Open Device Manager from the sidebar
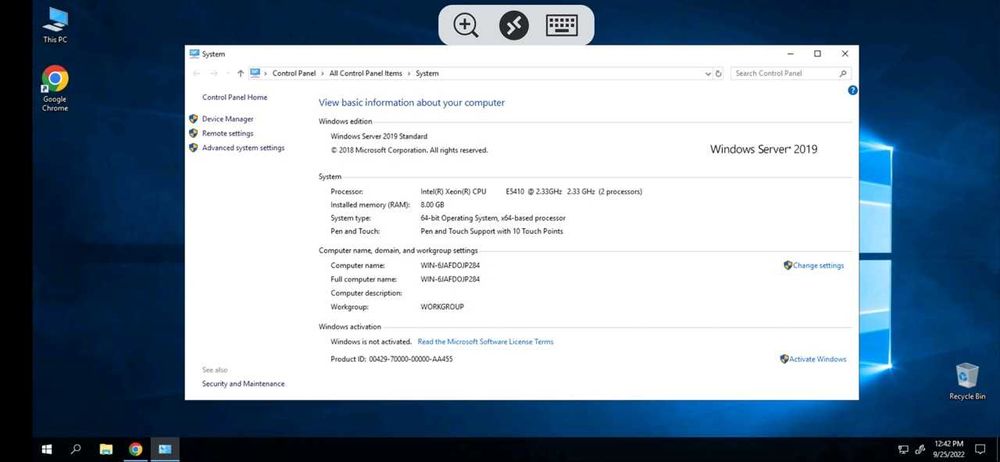1000x462 pixels. (x=228, y=119)
